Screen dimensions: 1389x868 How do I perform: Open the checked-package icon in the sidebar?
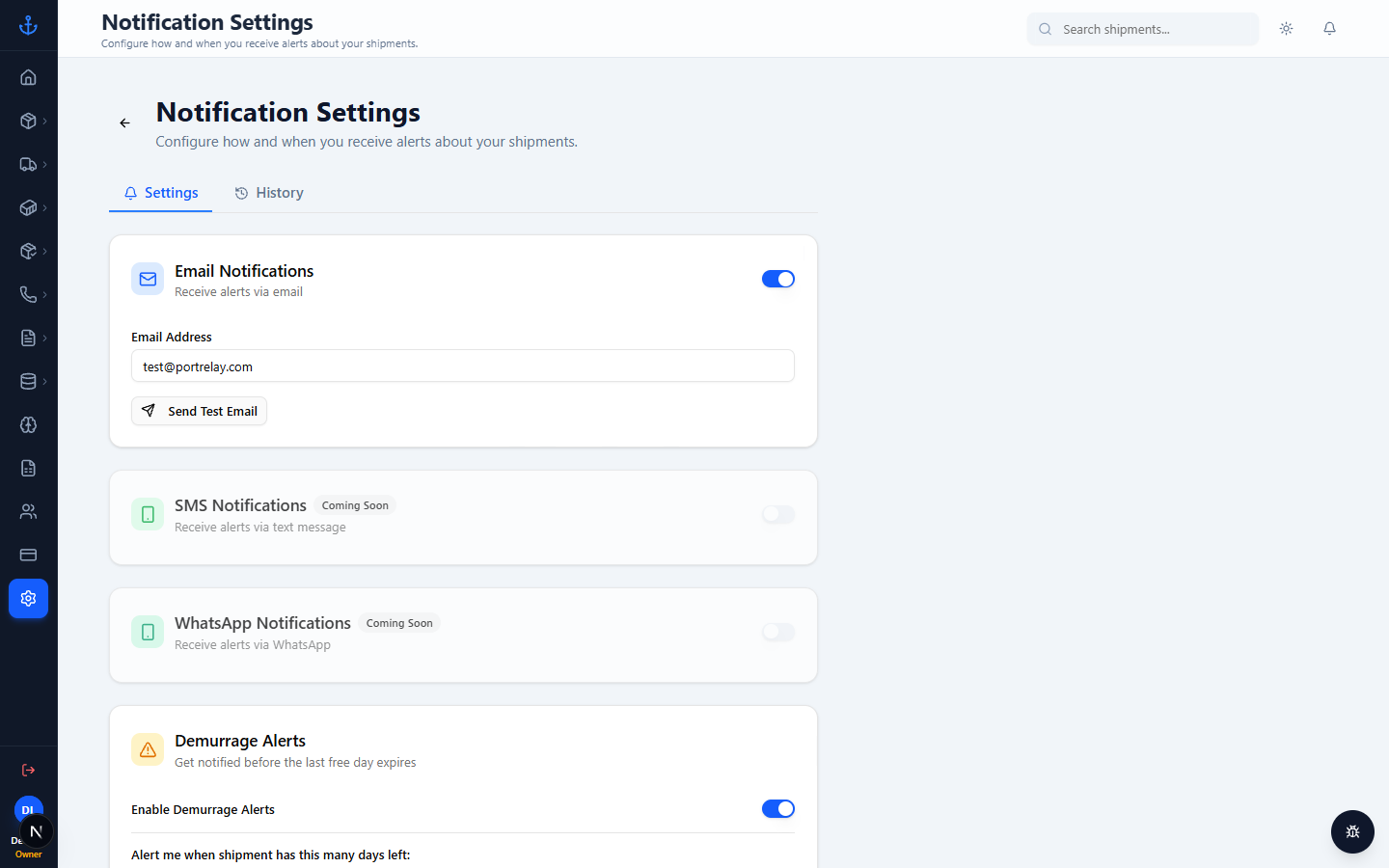28,251
